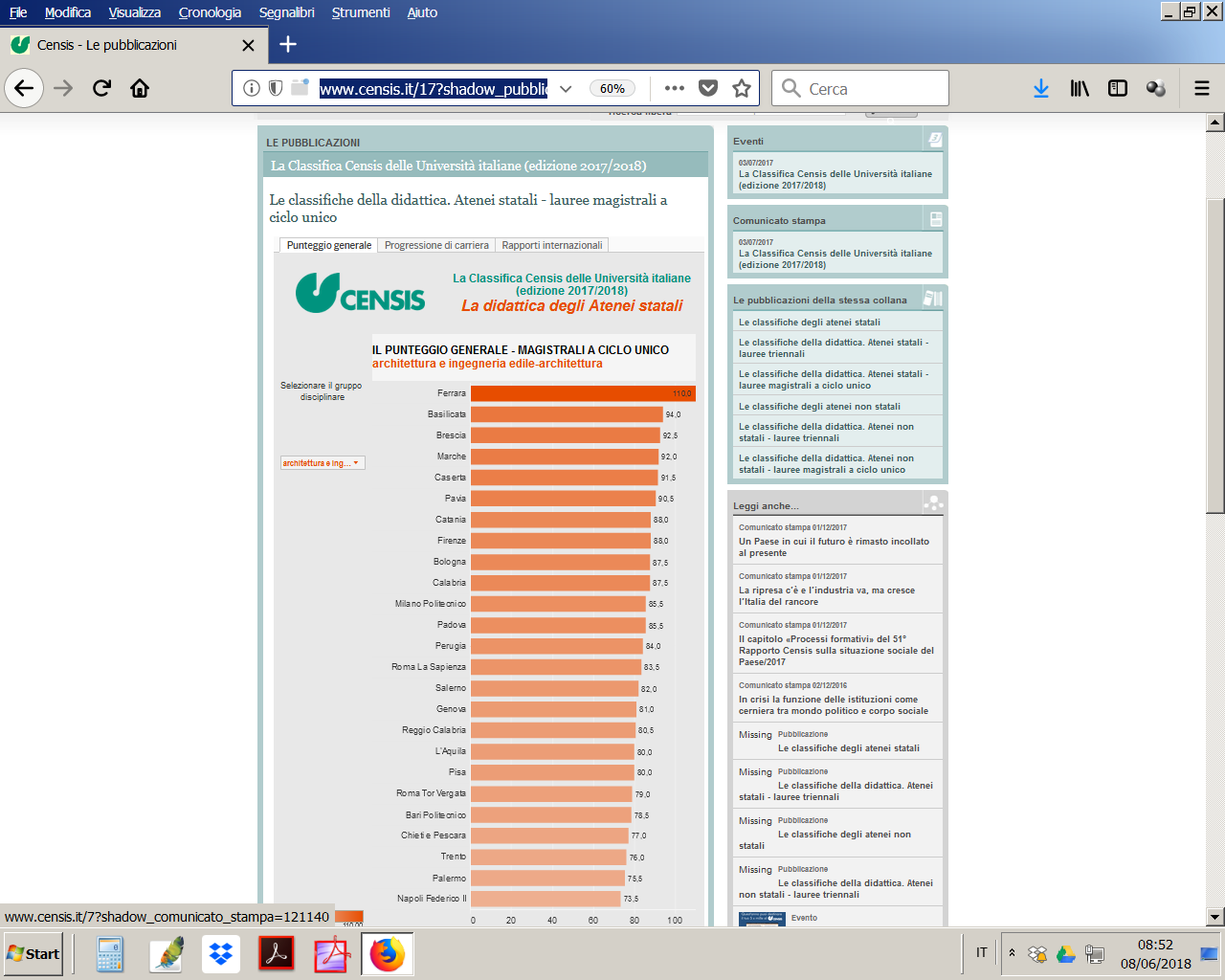This screenshot has height=980, width=1225.
Task: Open Adobe Acrobat from taskbar
Action: [277, 954]
